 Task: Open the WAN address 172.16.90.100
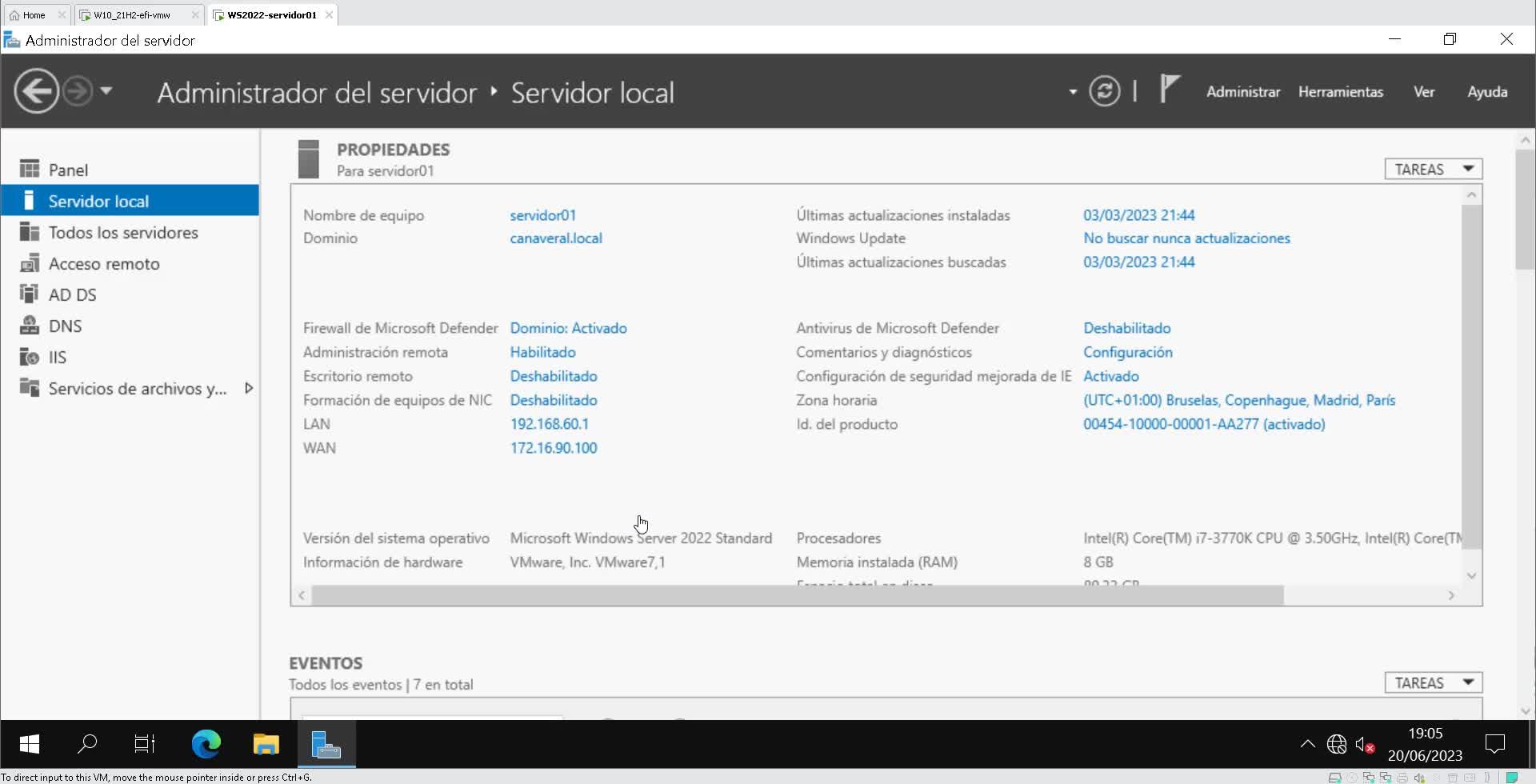(x=554, y=448)
